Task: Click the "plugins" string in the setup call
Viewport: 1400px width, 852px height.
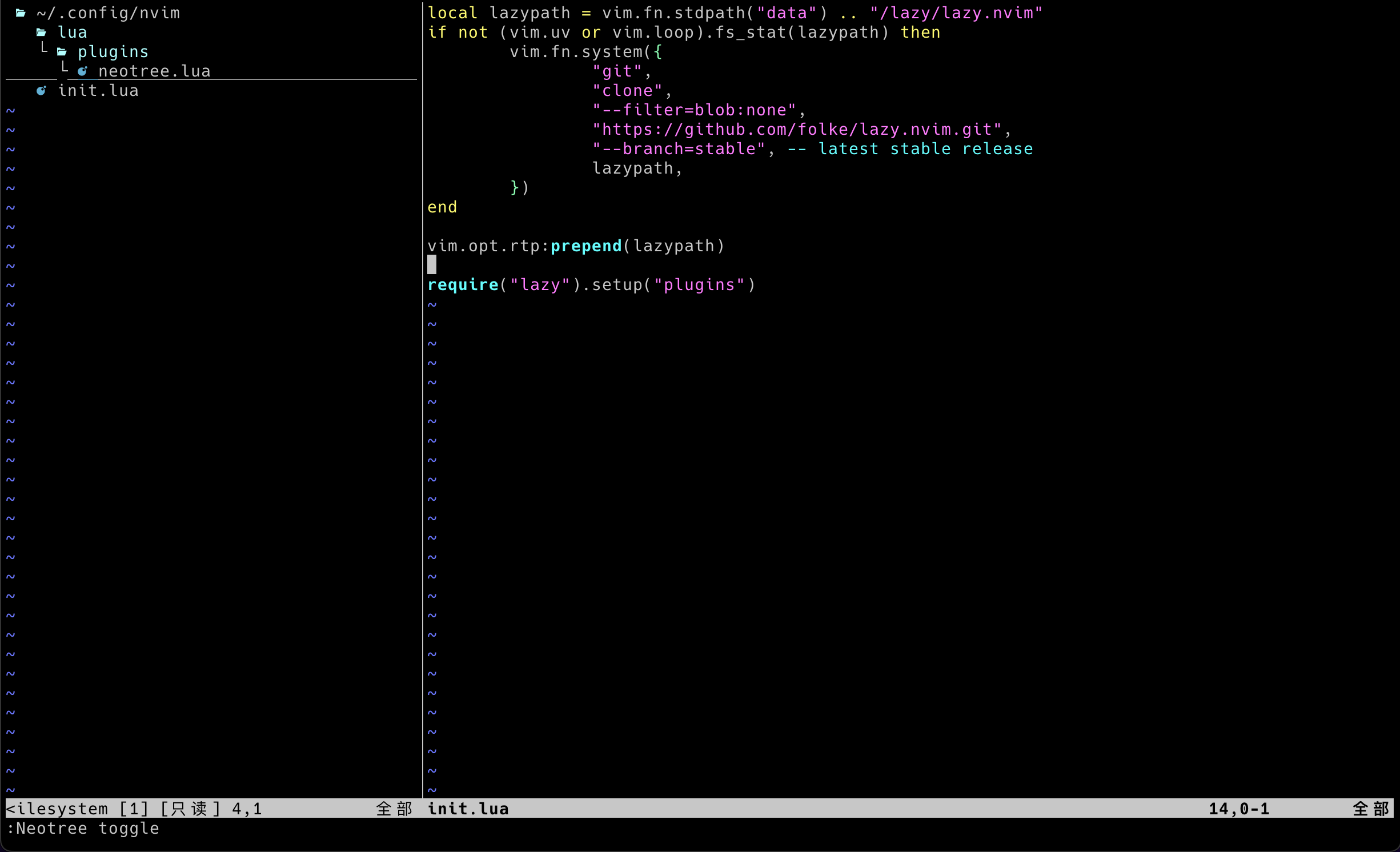Action: (x=699, y=285)
